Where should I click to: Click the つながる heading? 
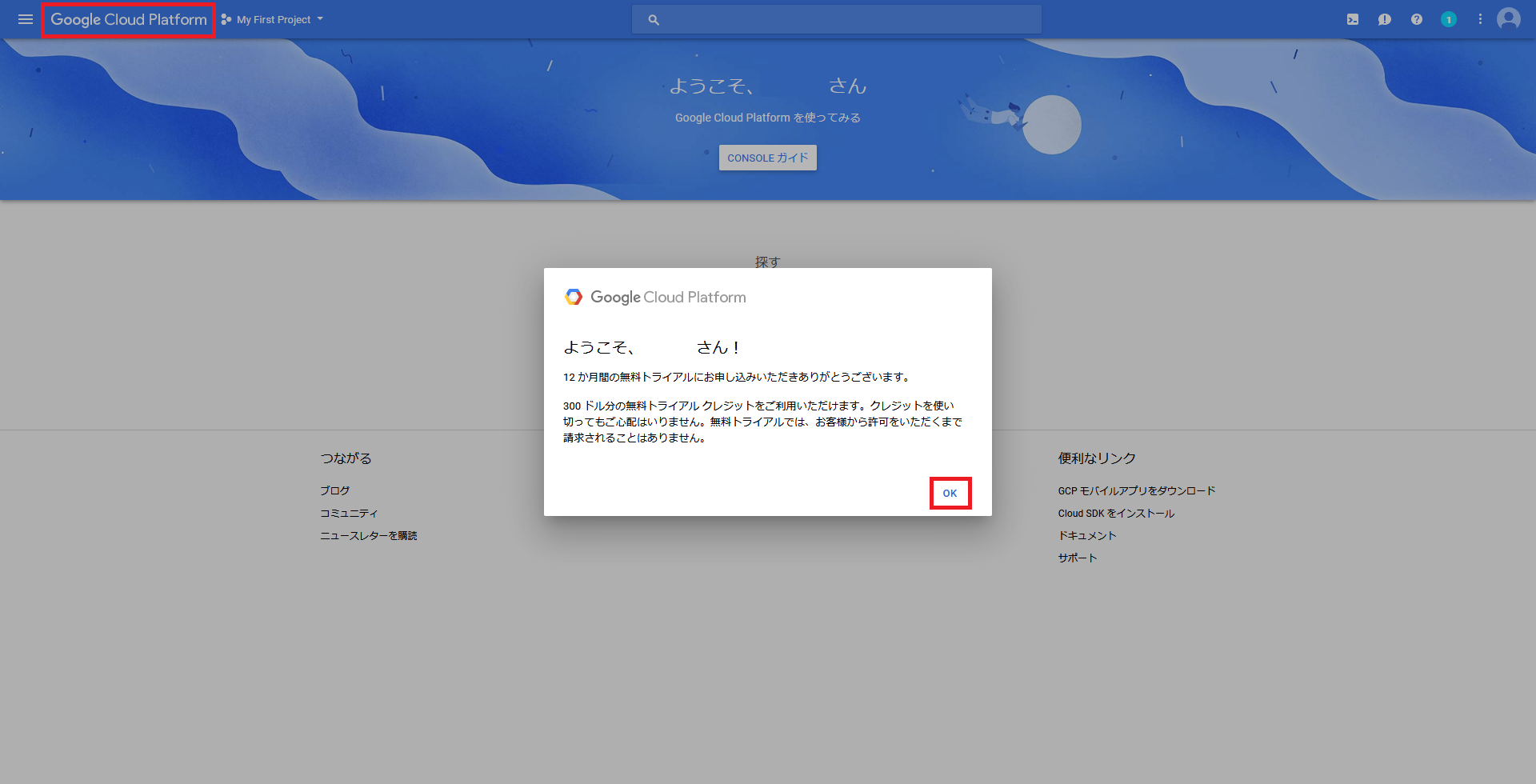[x=346, y=458]
